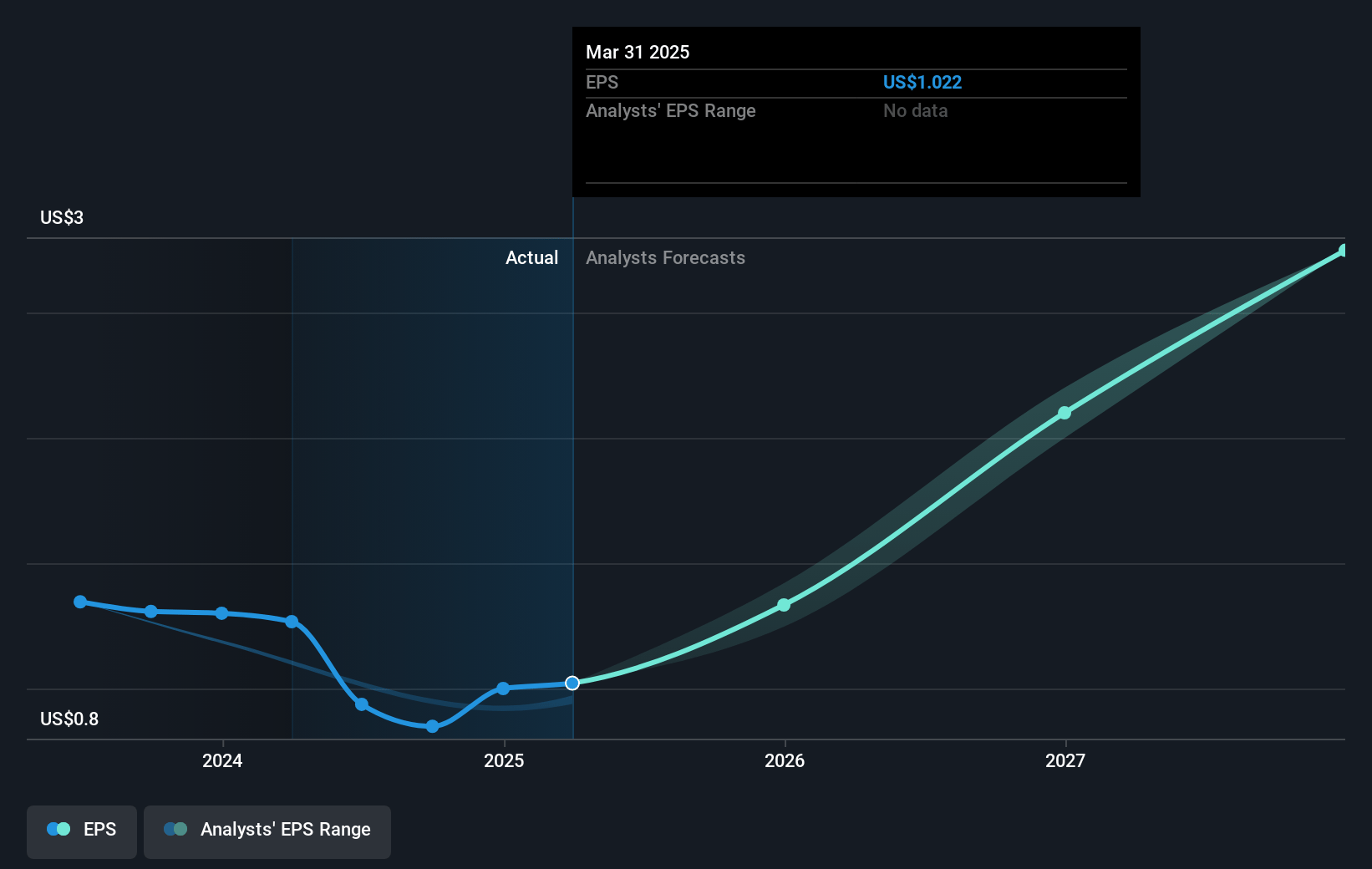Click the US$1.022 EPS value in tooltip
The width and height of the screenshot is (1372, 869).
pyautogui.click(x=922, y=82)
